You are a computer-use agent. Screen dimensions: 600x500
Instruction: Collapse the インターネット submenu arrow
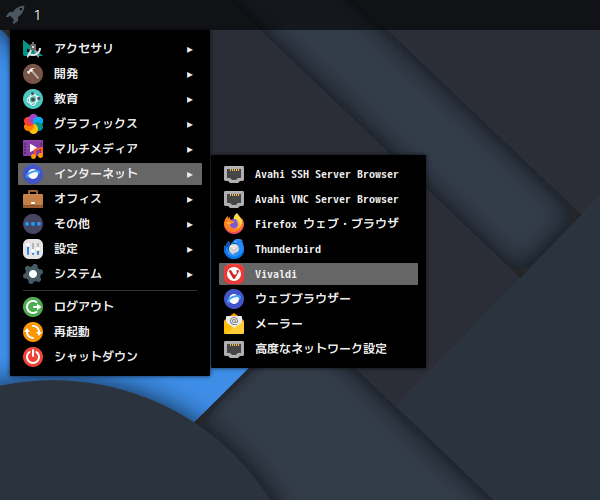point(189,175)
